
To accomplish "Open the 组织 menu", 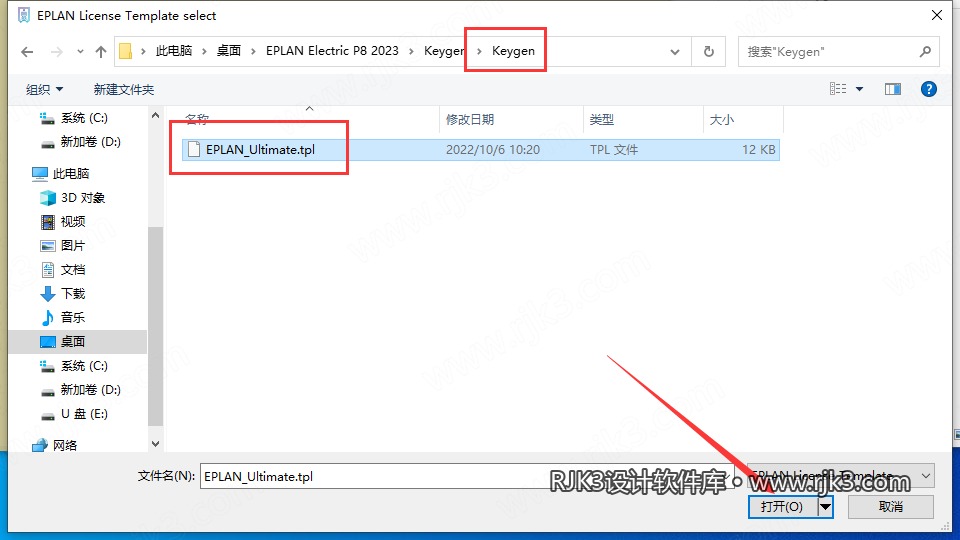I will point(44,89).
